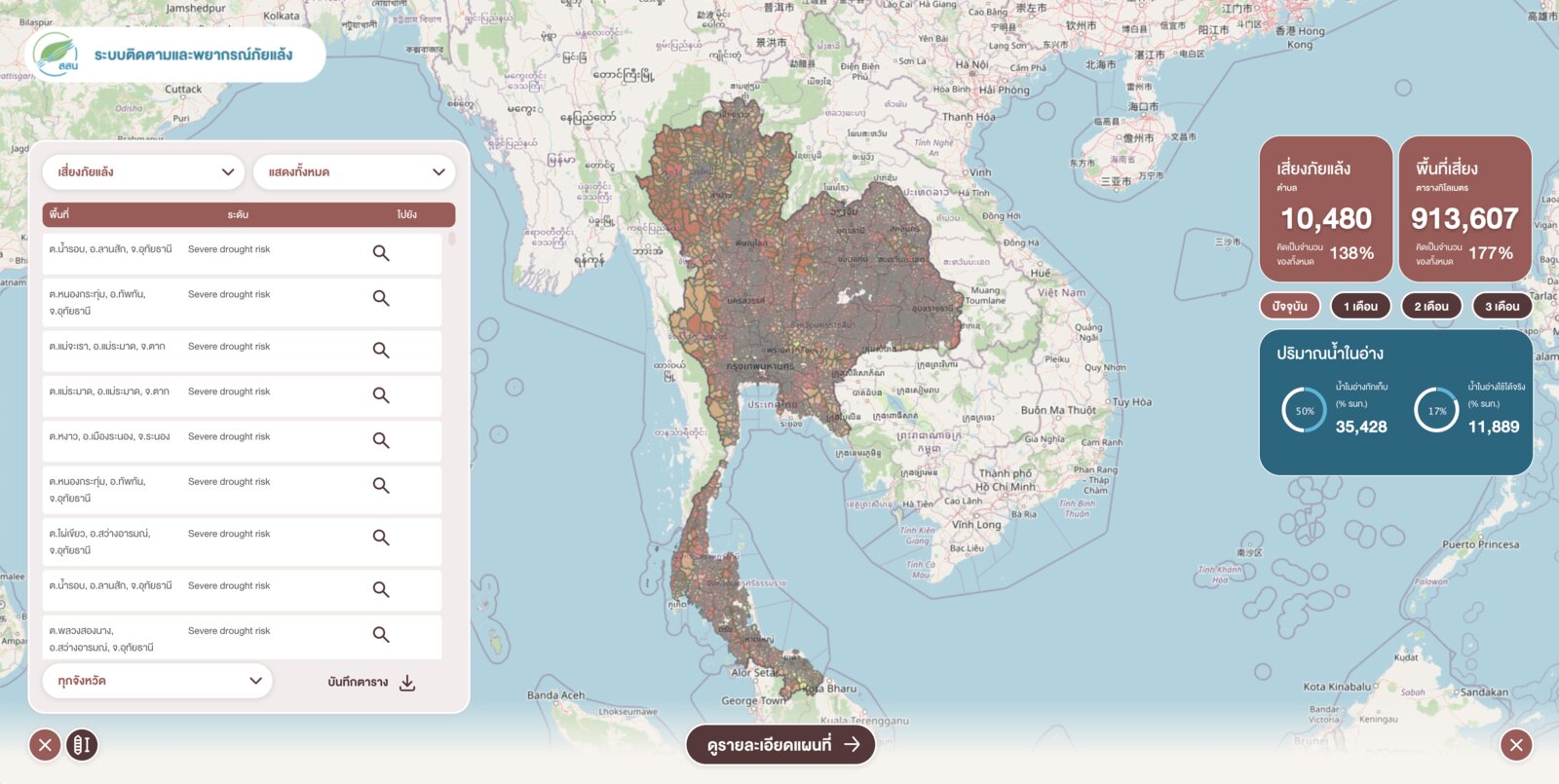
Task: Click the สสน leaf logo
Action: point(56,55)
